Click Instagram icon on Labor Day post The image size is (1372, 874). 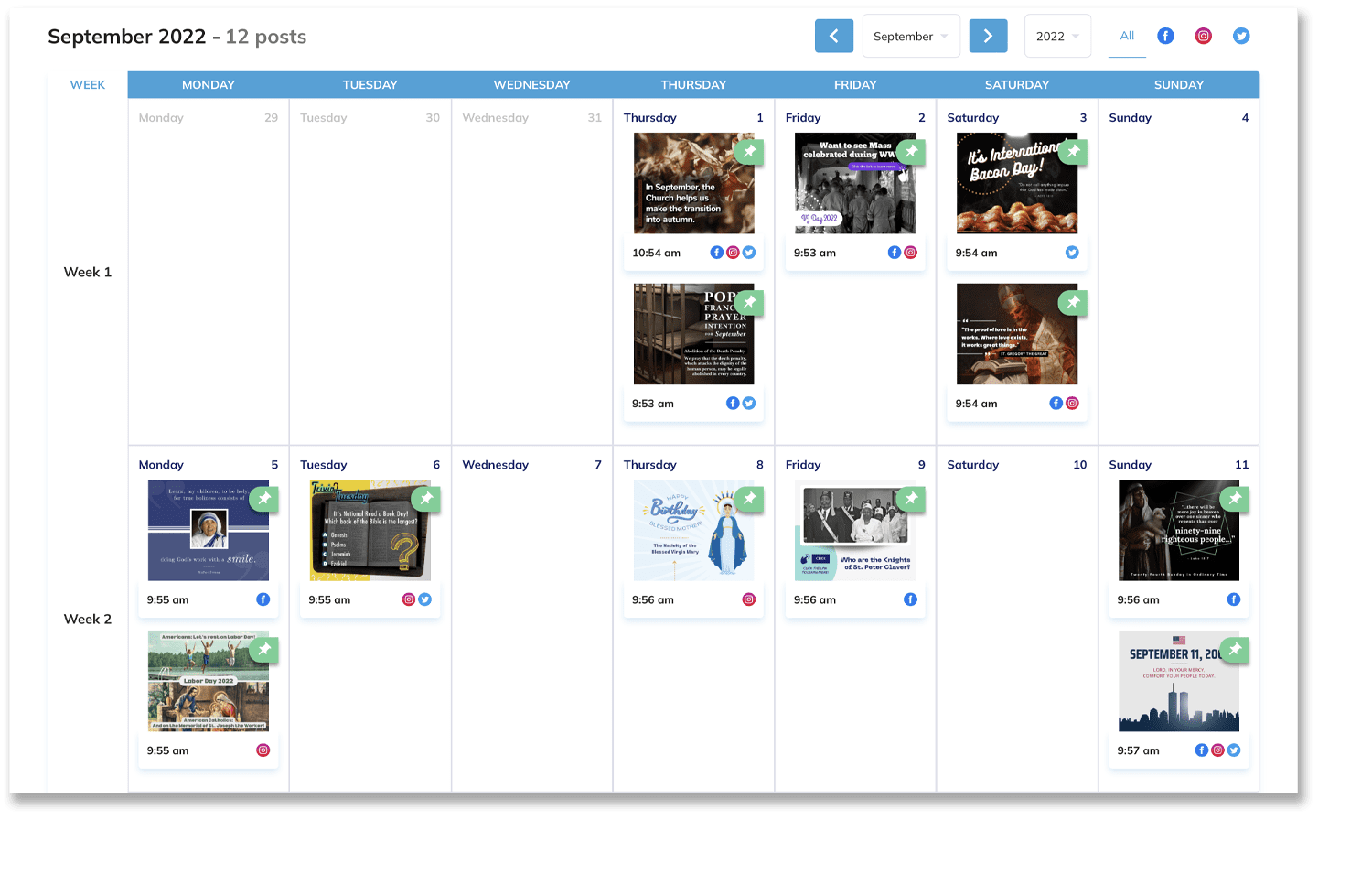point(263,750)
